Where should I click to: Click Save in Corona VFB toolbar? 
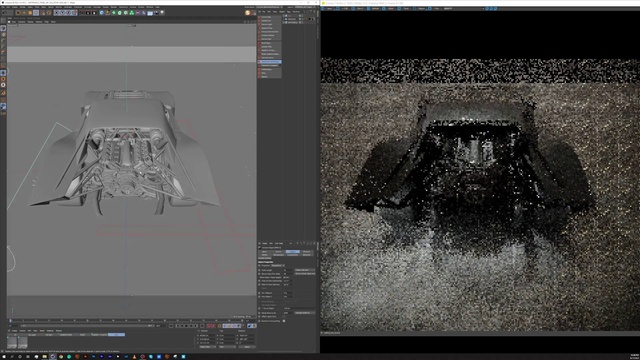326,8
